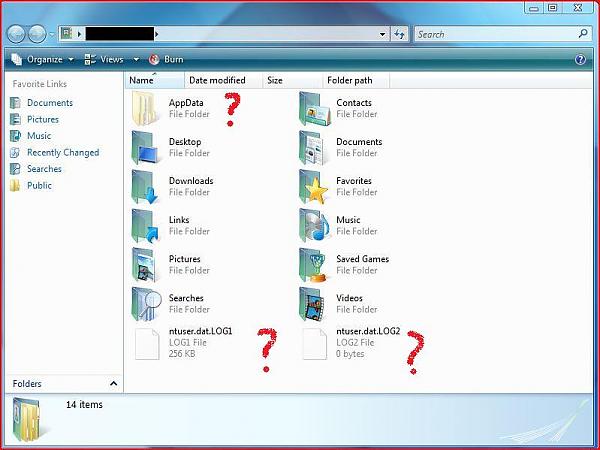Click the 14 items status text

click(x=84, y=404)
